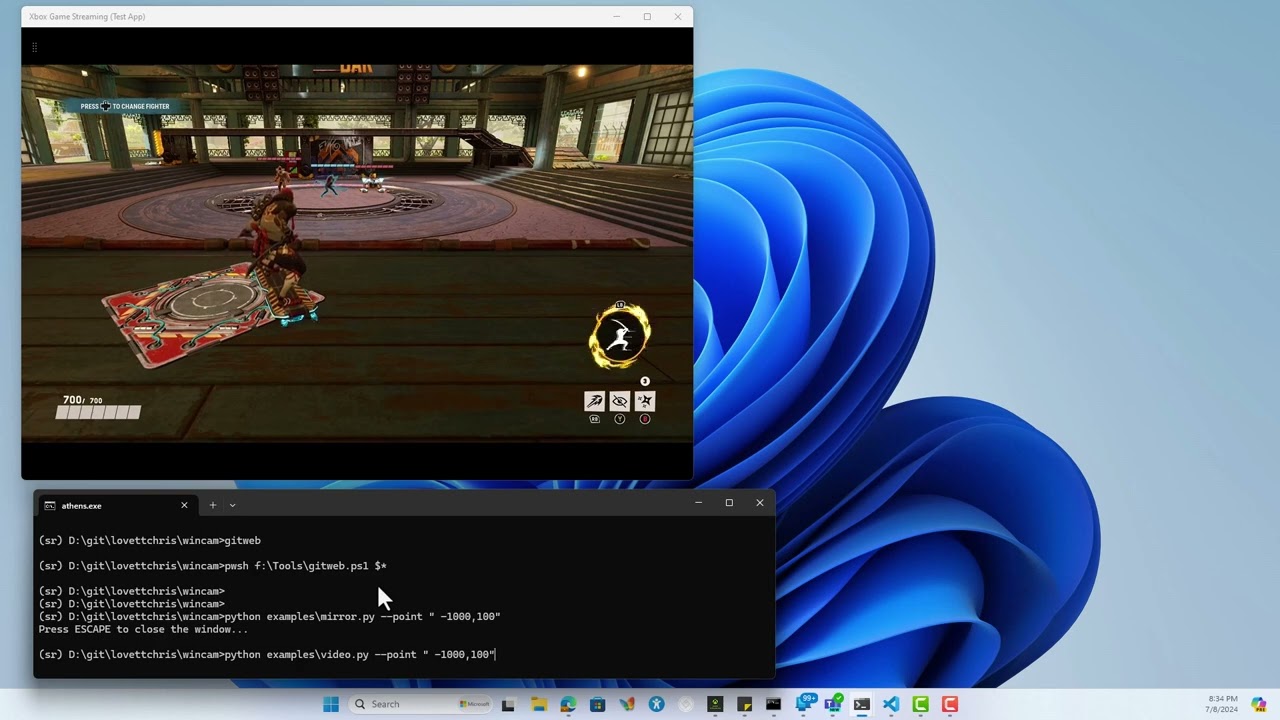Open the red Camtasia recorder taskbar icon
This screenshot has width=1280, height=720.
pos(949,704)
